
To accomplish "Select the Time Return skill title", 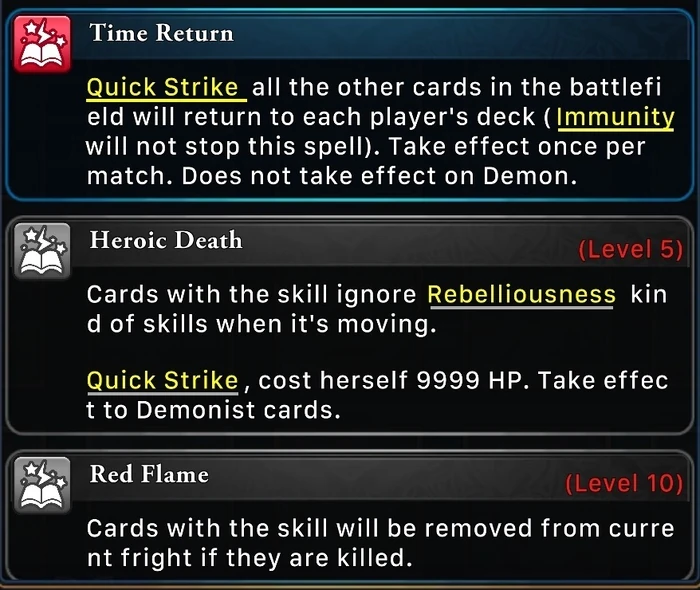I will [x=162, y=33].
